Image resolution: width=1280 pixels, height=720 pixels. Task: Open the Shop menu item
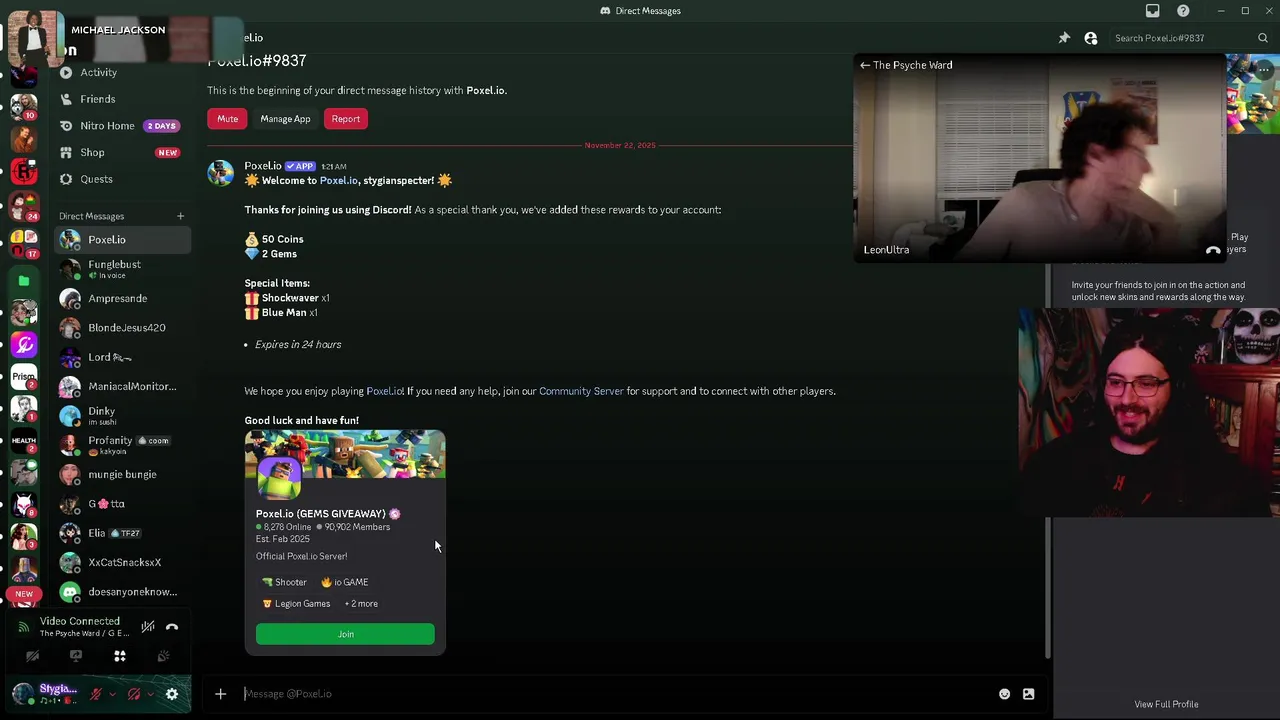122,152
